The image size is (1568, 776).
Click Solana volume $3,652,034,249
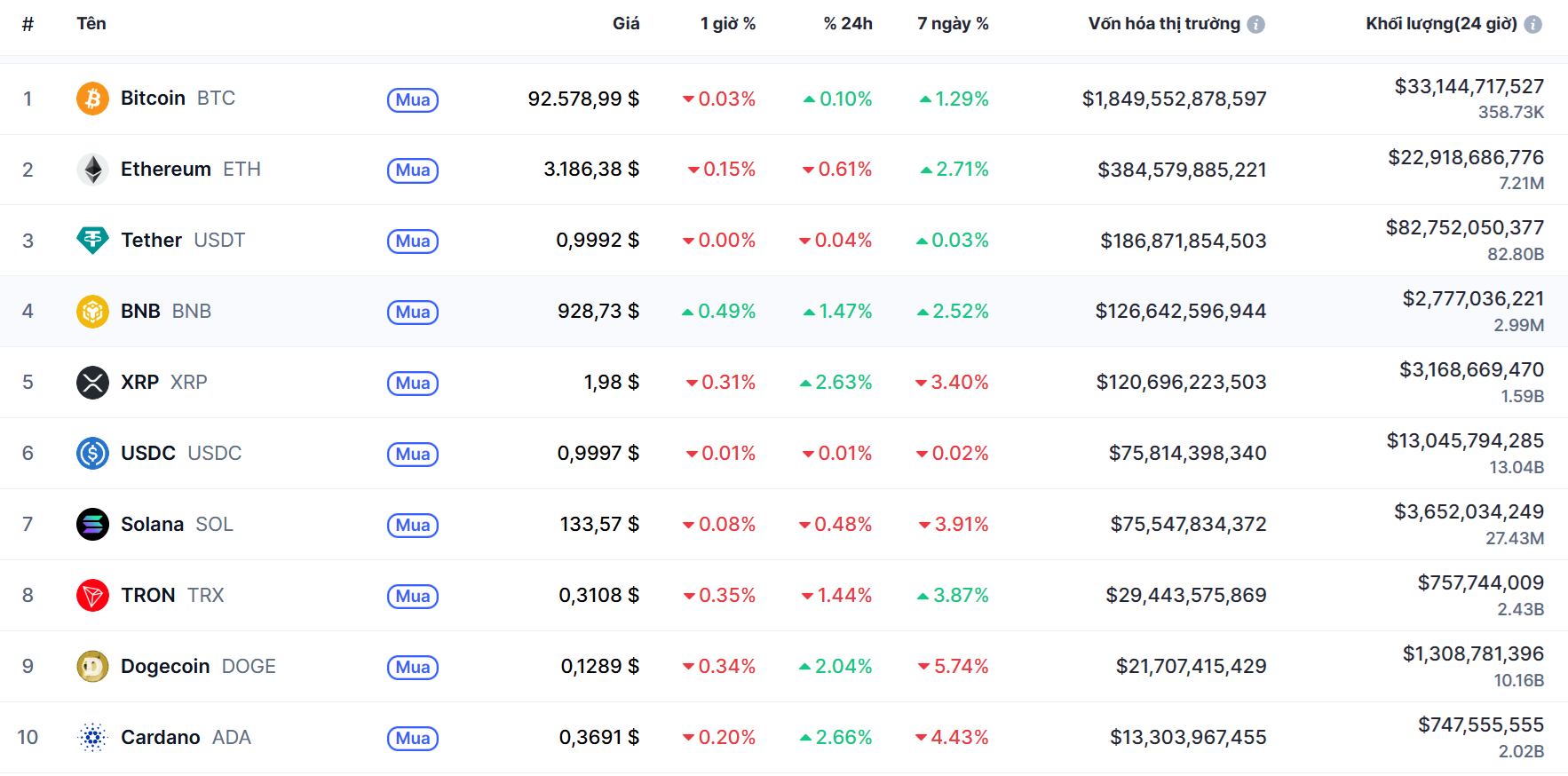point(1469,512)
